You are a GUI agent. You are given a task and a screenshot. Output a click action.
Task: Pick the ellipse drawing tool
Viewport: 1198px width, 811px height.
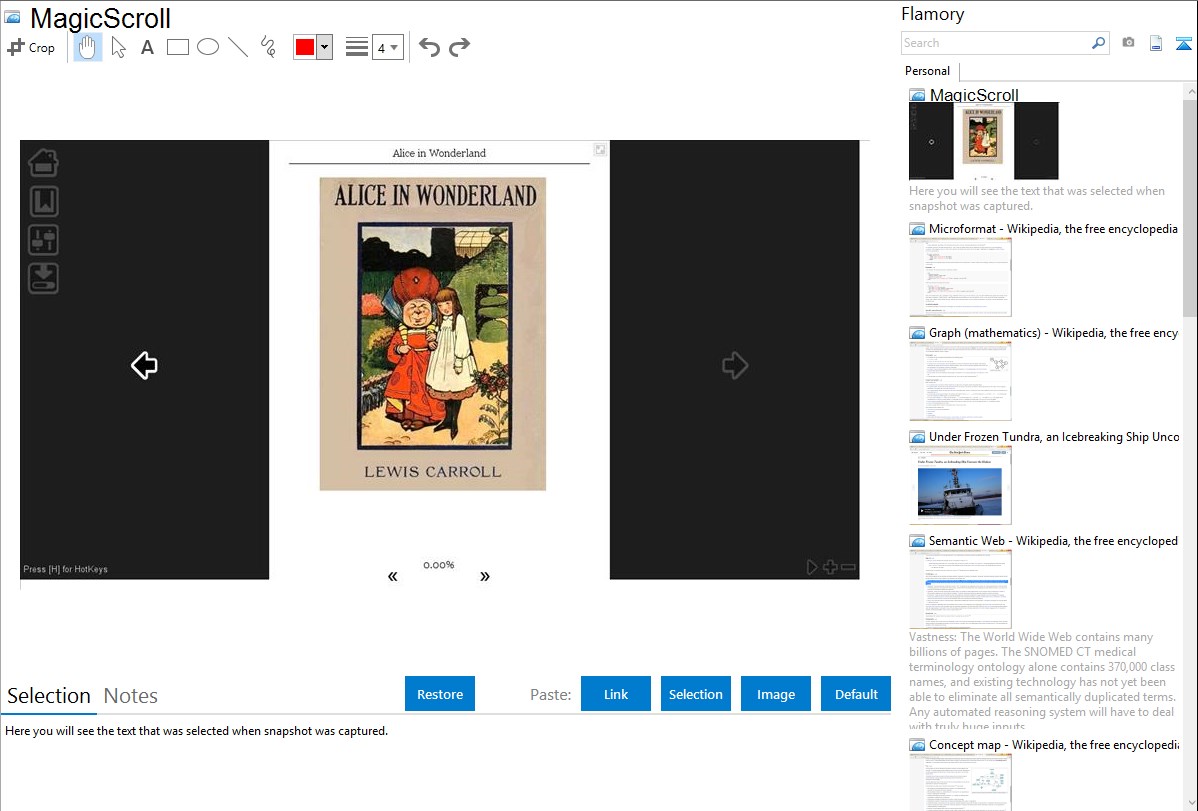[x=208, y=47]
